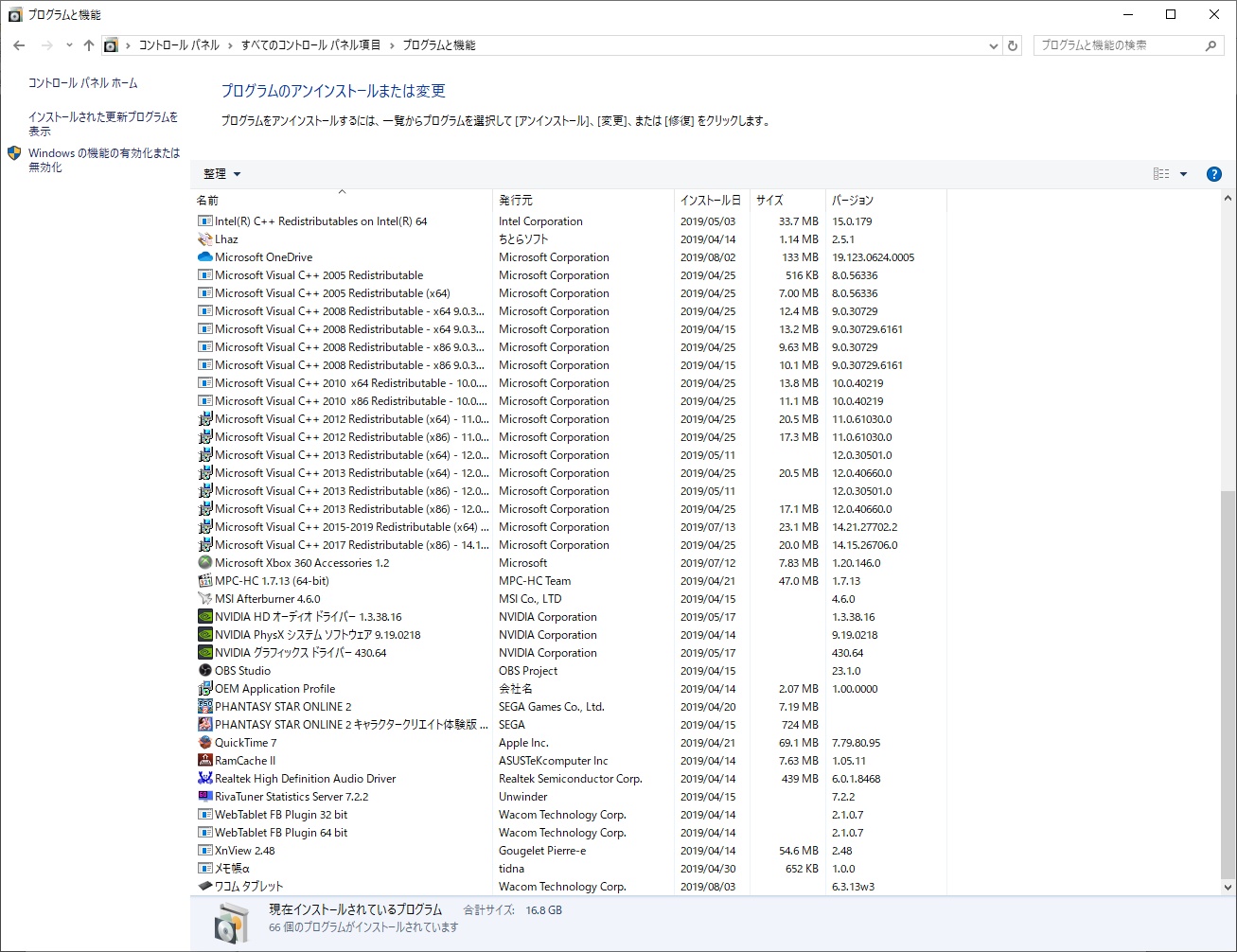Click inside the プログラムと機能の検索 search box
1237x952 pixels.
click(x=1117, y=45)
